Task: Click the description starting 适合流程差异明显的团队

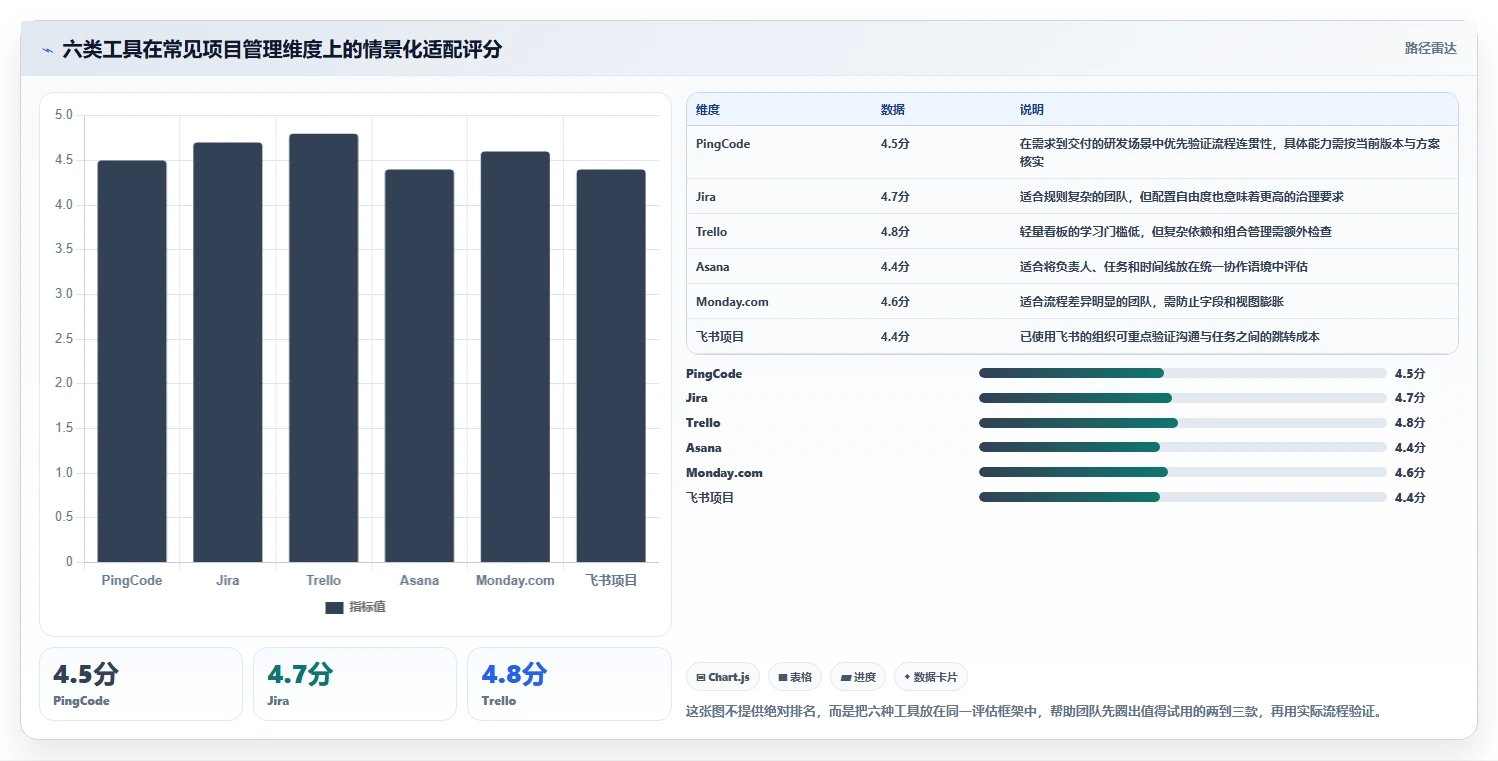Action: (1152, 302)
